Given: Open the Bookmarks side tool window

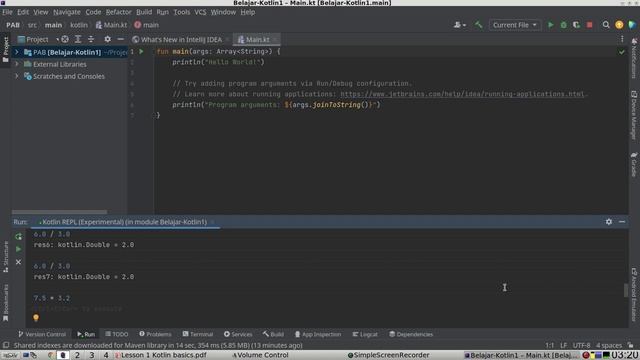Looking at the screenshot, I should (x=6, y=303).
